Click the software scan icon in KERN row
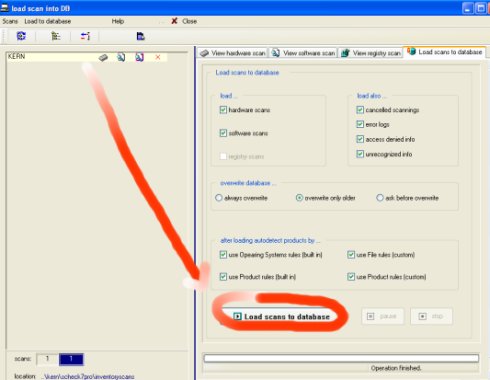The image size is (490, 380). click(121, 57)
